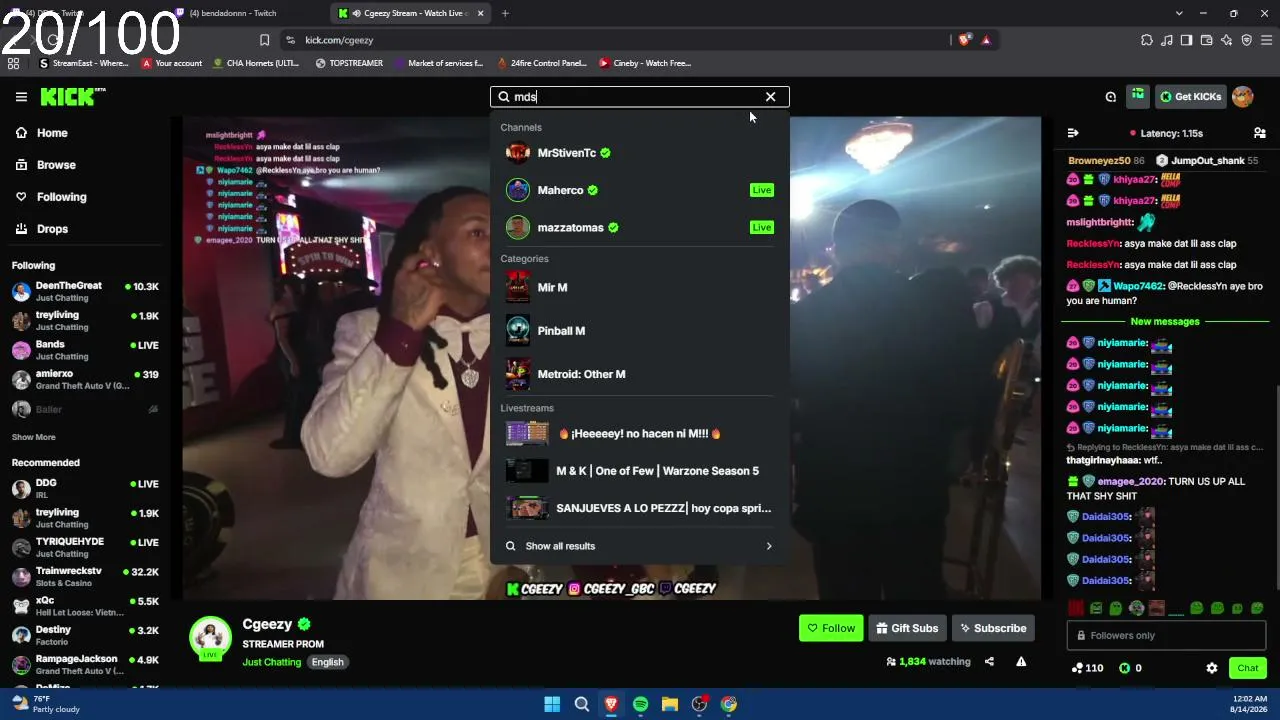Open the Brave Rewards triangle icon
Image resolution: width=1280 pixels, height=720 pixels.
pos(986,40)
